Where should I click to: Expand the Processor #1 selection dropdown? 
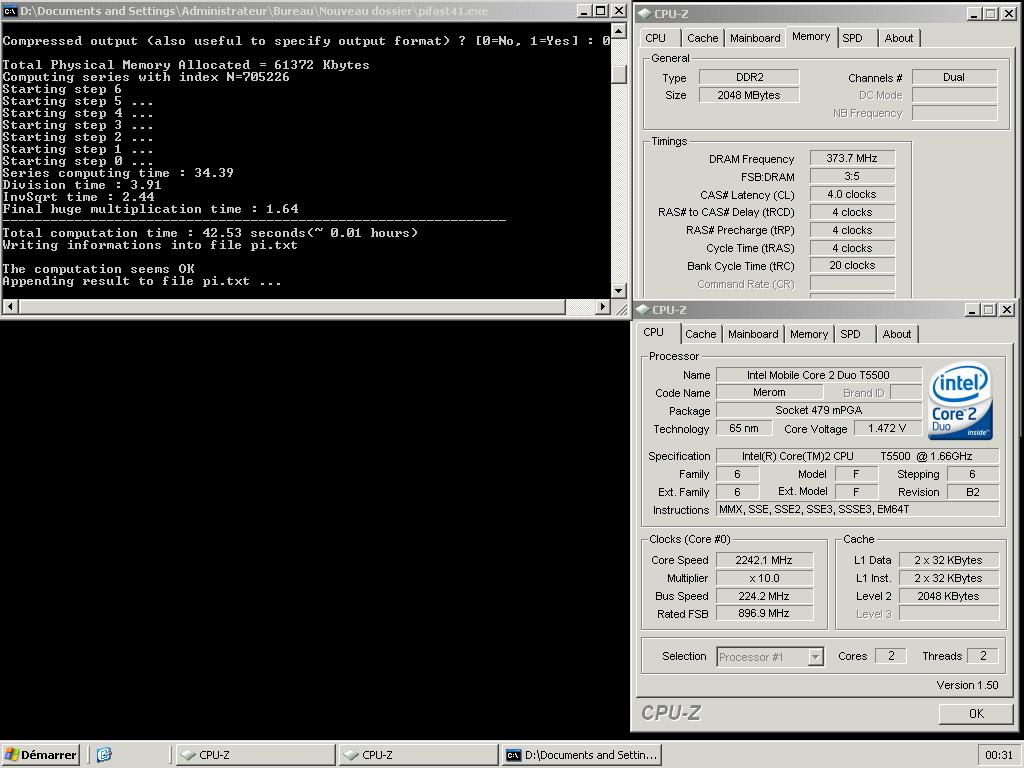pyautogui.click(x=815, y=656)
